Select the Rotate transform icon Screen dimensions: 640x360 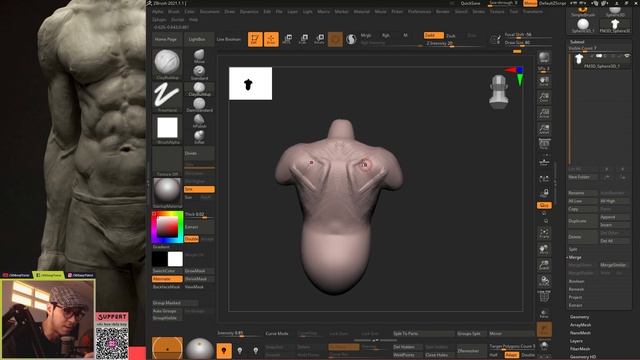tap(319, 39)
